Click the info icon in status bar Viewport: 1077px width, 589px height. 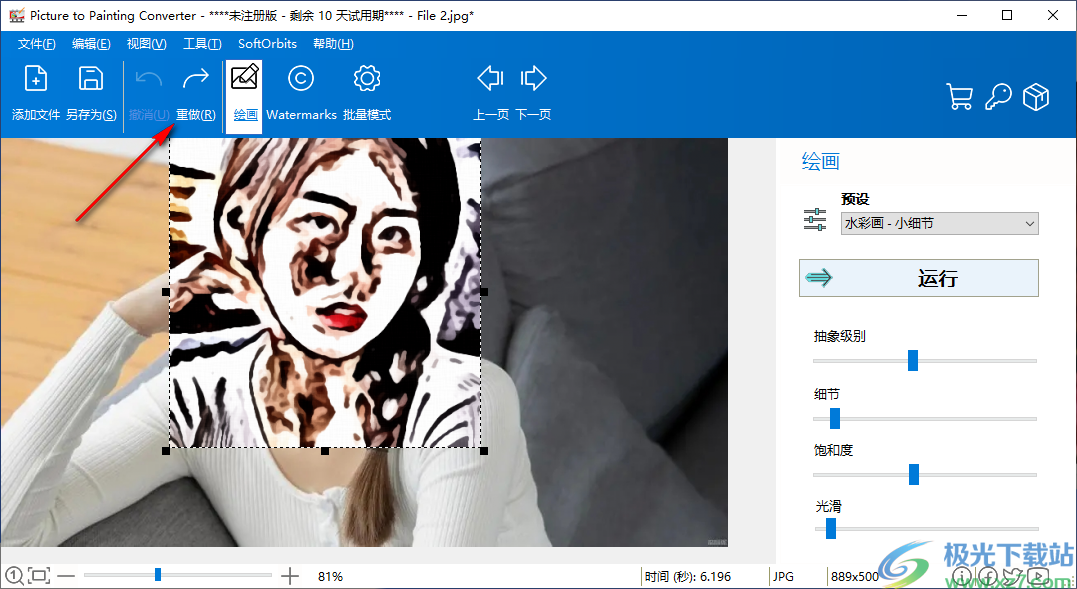pyautogui.click(x=964, y=575)
